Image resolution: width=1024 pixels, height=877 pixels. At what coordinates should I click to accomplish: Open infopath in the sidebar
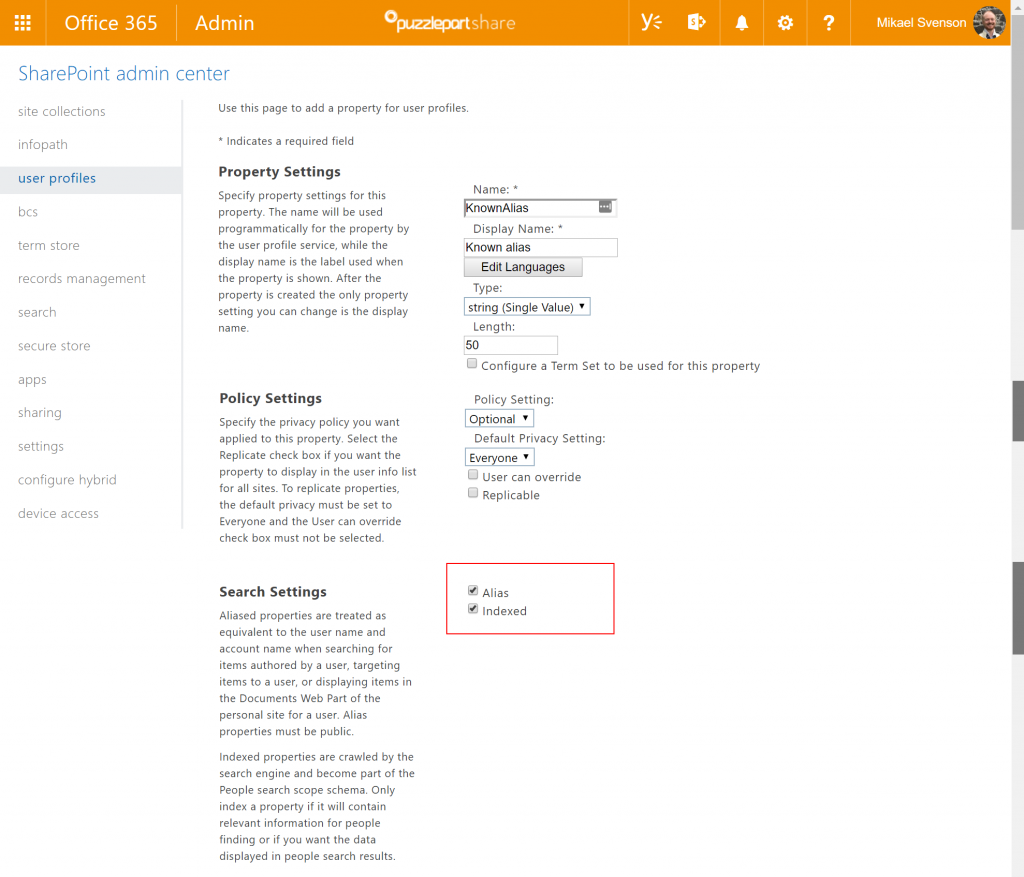click(x=42, y=145)
